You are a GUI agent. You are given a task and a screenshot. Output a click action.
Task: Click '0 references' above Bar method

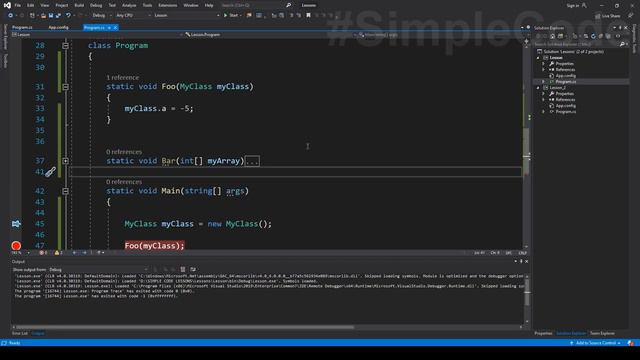124,152
